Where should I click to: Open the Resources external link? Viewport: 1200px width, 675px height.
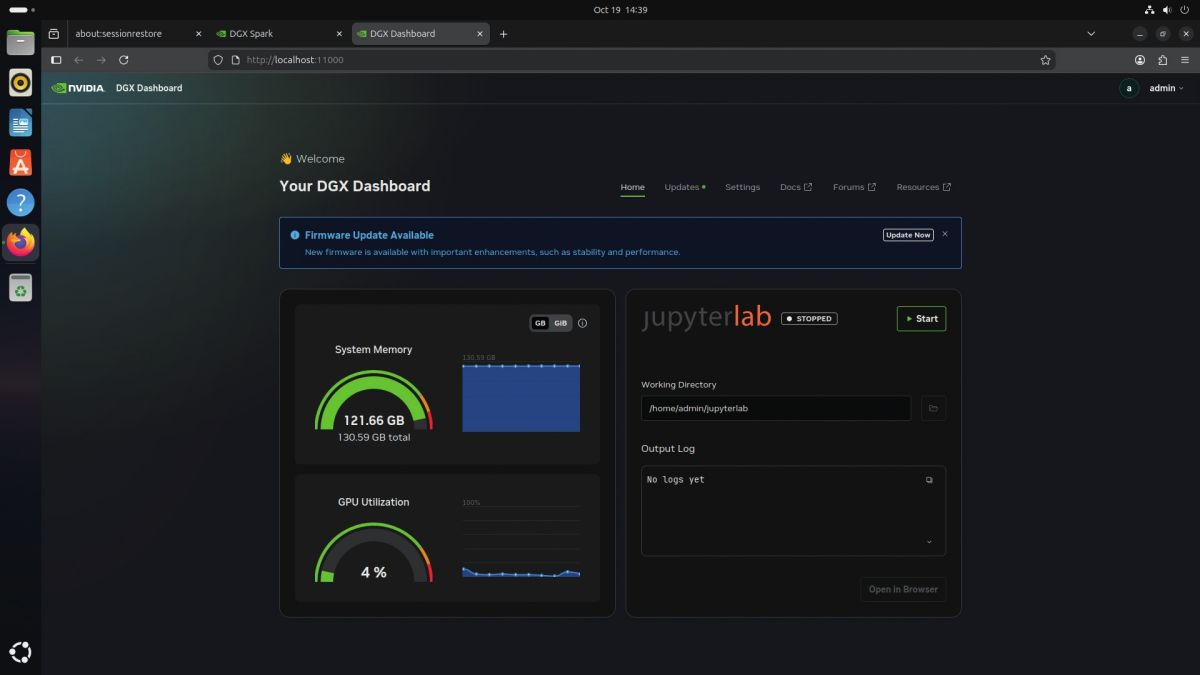pyautogui.click(x=923, y=187)
